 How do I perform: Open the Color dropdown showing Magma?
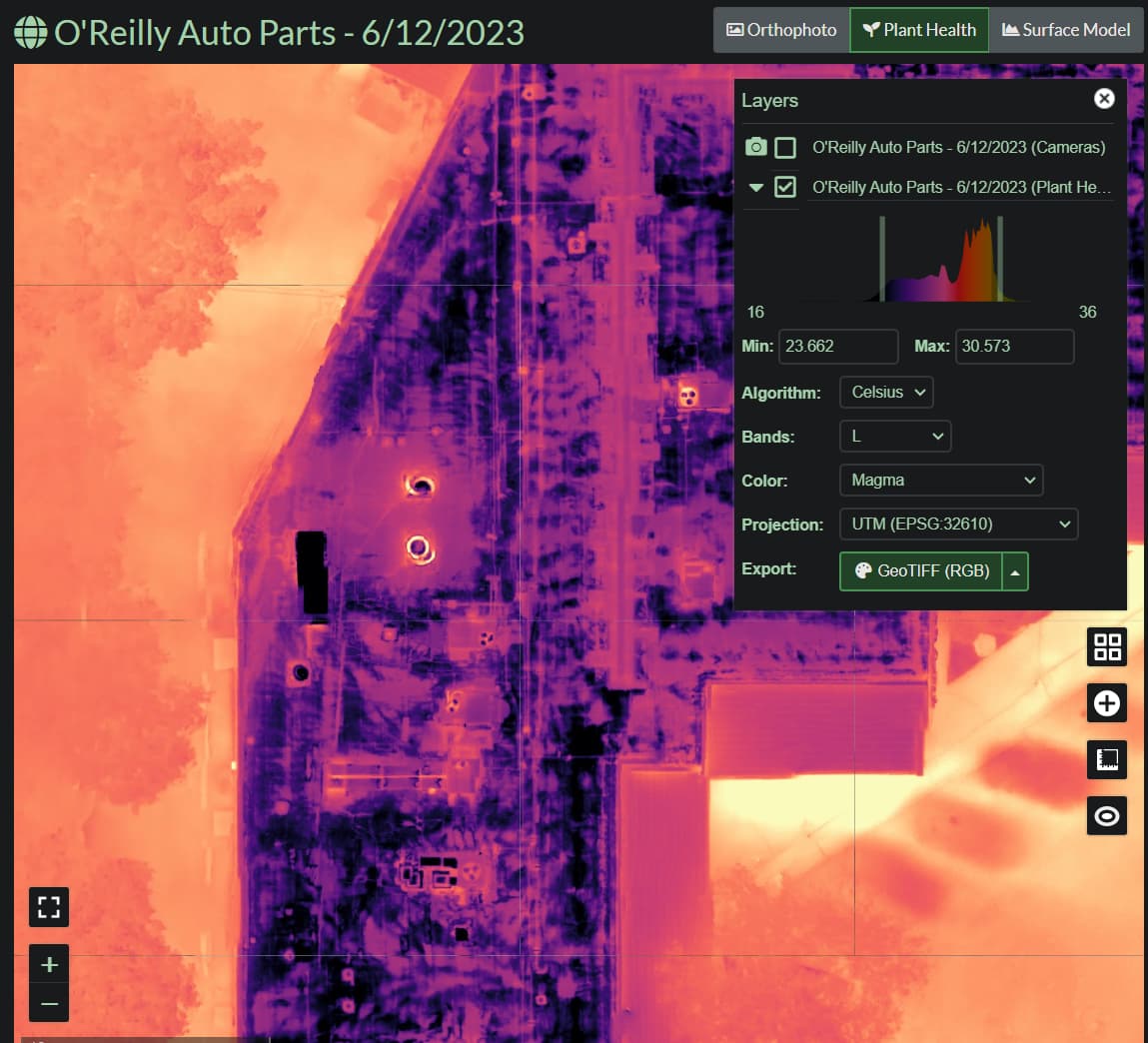click(x=940, y=480)
